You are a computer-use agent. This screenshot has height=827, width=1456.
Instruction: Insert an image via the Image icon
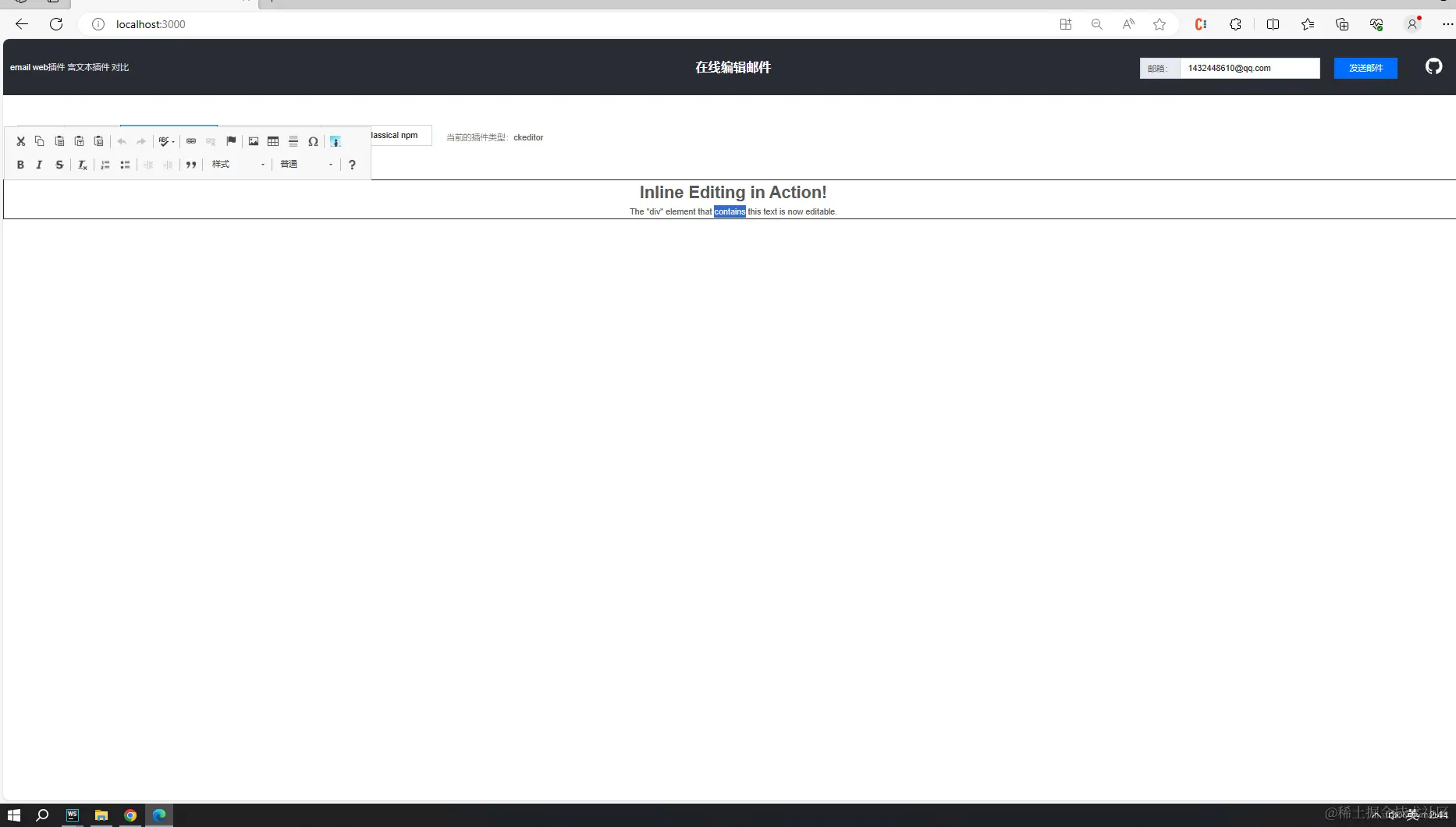(254, 141)
